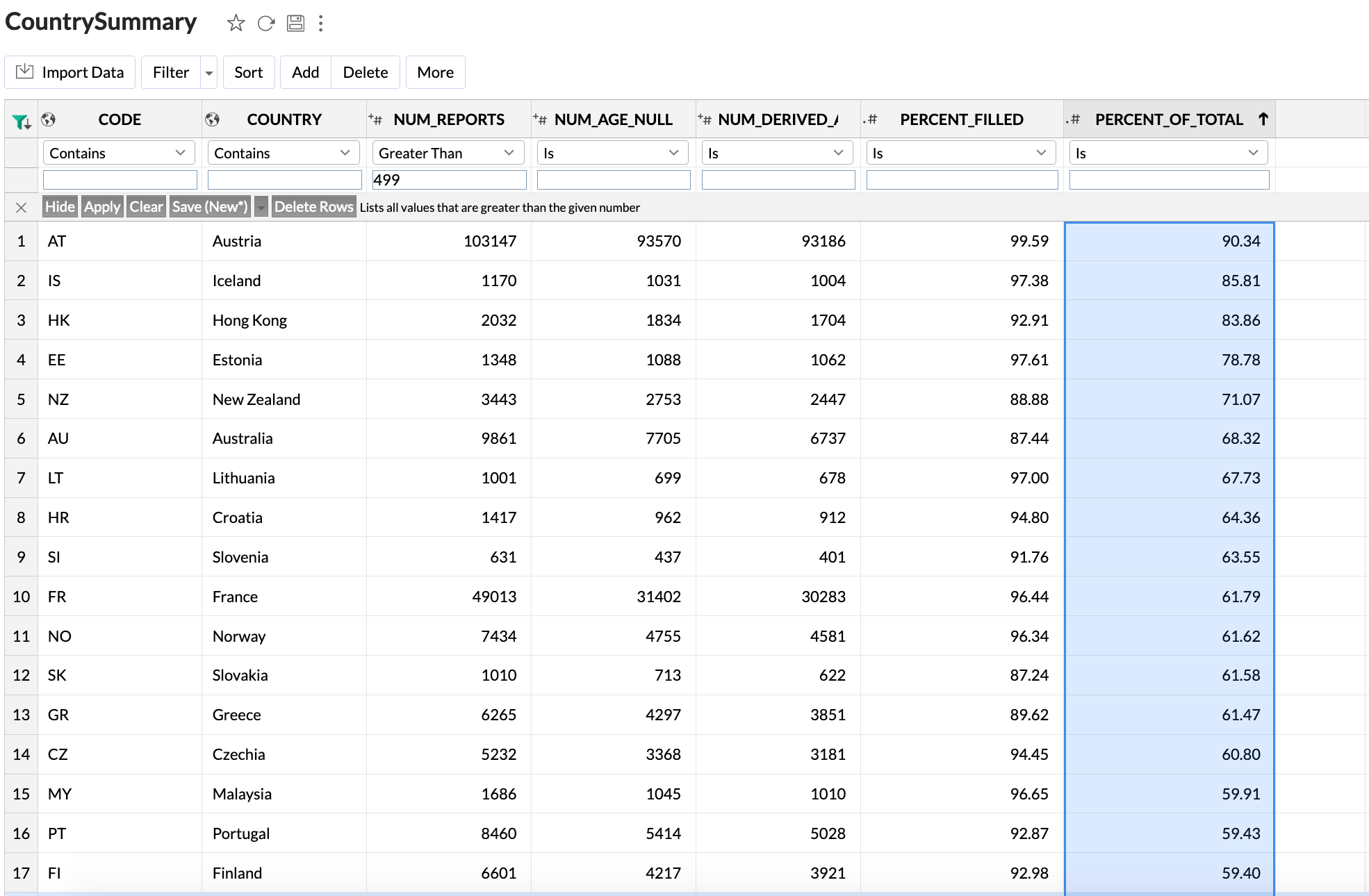The width and height of the screenshot is (1369, 896).
Task: Expand the Save (New*) dropdown arrow
Action: 261,207
